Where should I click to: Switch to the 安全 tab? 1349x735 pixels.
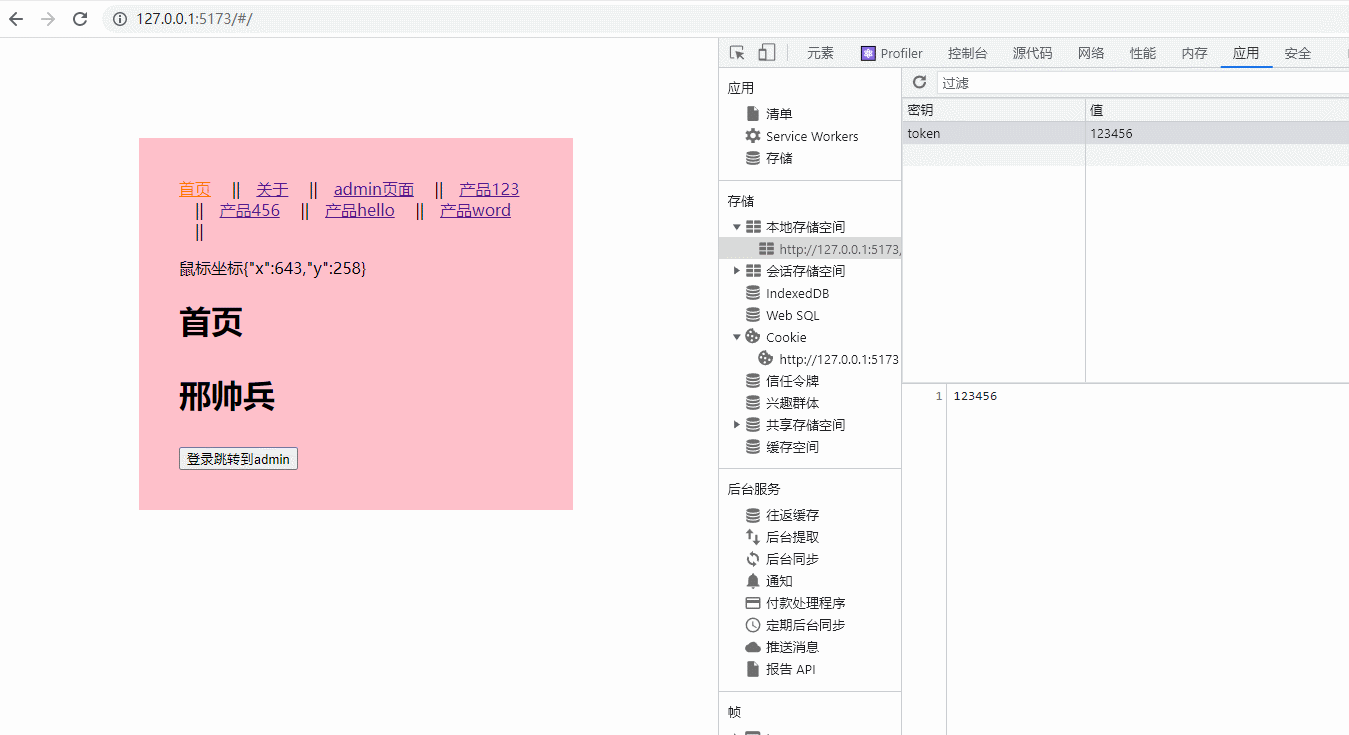(1298, 54)
